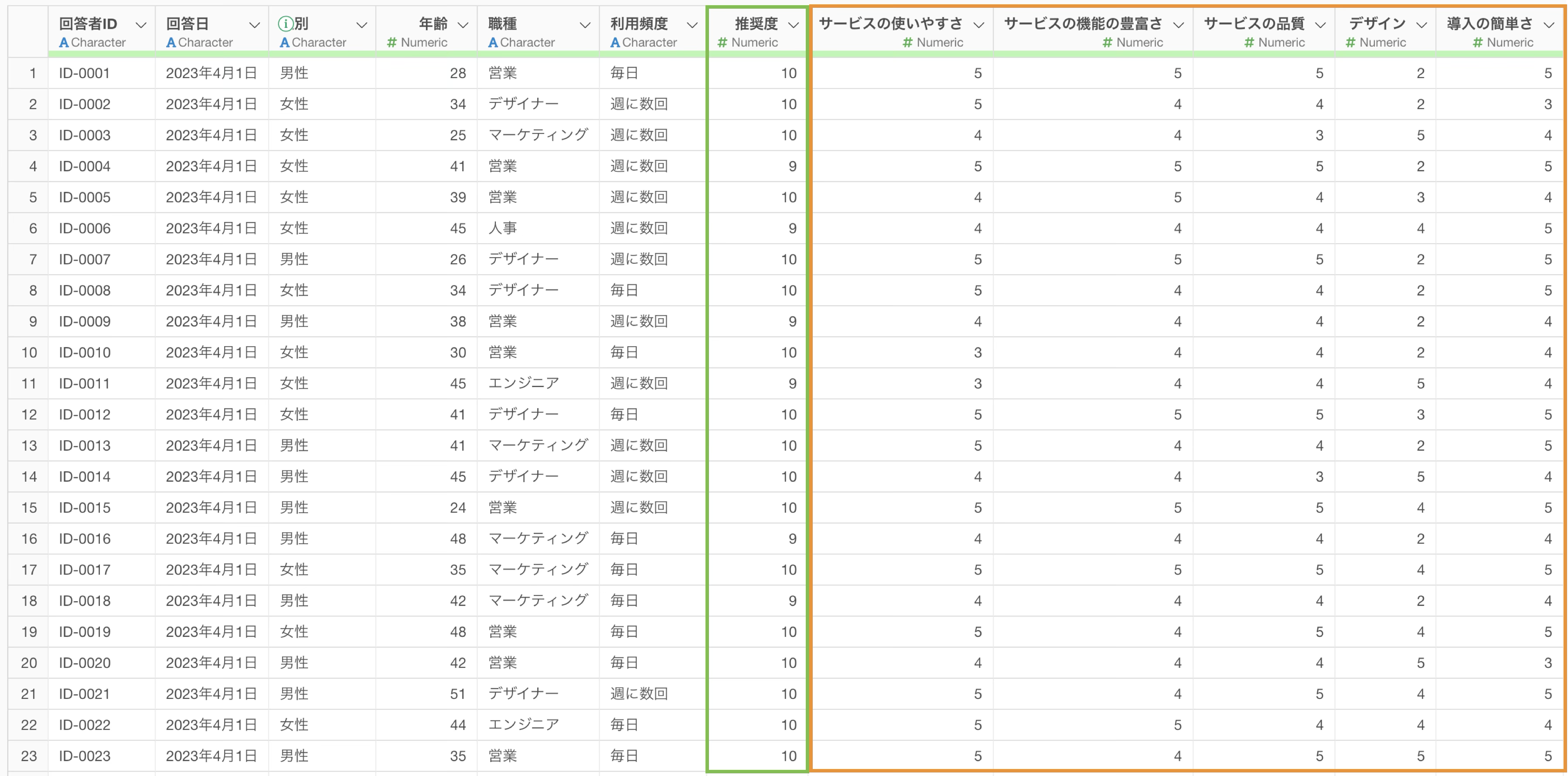
Task: Expand the 導入の簡単さ column menu
Action: tap(1548, 25)
